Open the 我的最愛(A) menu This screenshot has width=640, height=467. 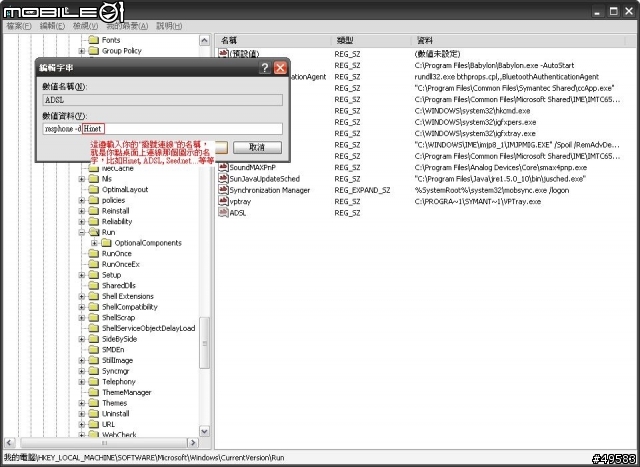point(127,26)
